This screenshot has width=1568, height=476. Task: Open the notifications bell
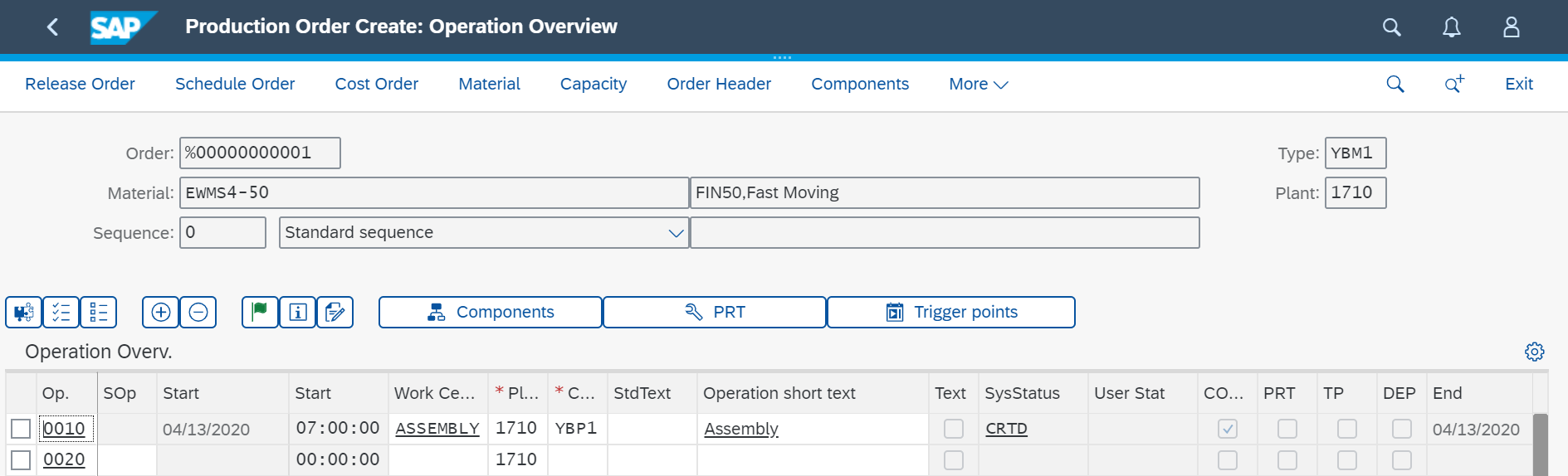[x=1452, y=27]
